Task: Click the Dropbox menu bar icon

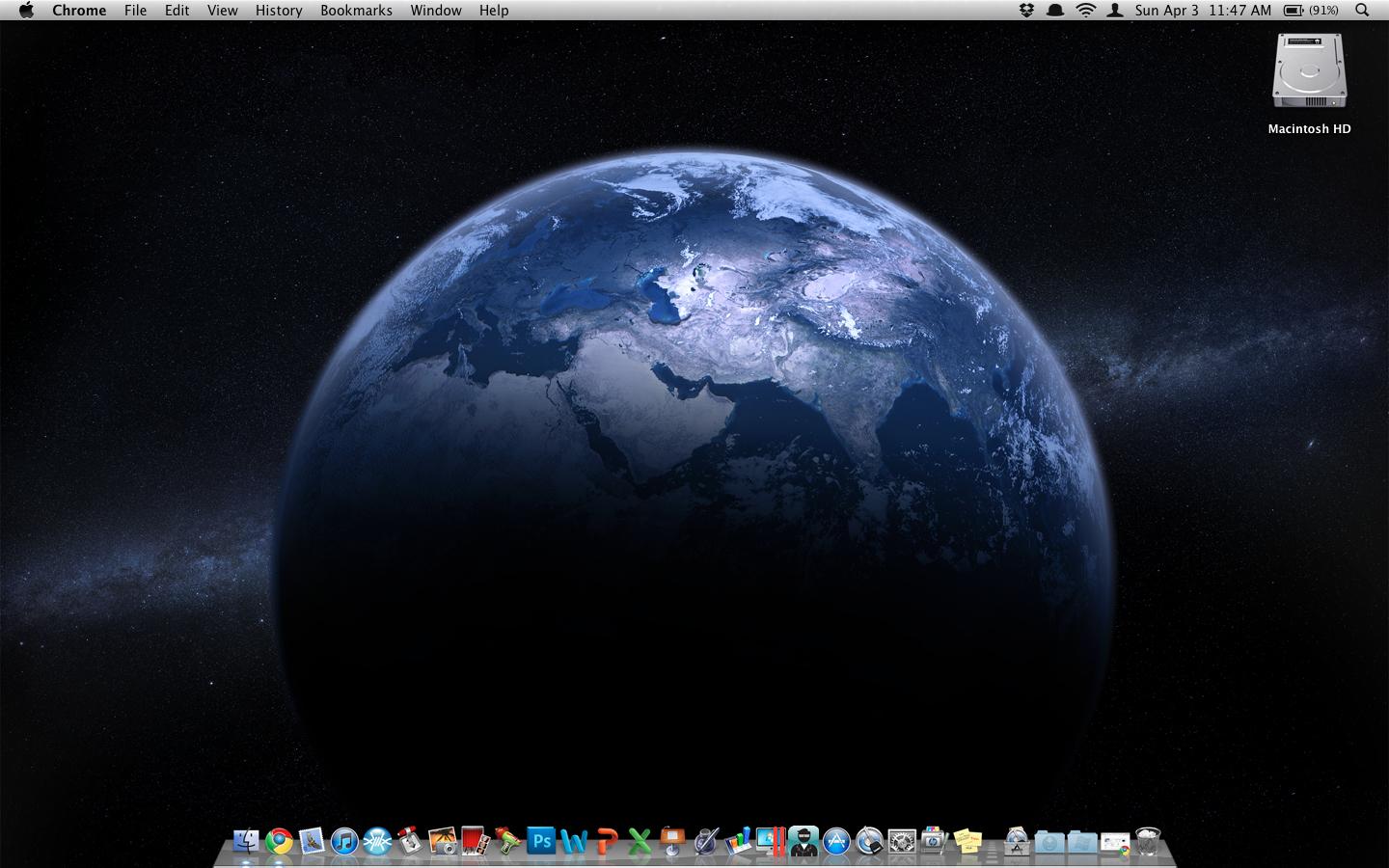Action: (x=1026, y=11)
